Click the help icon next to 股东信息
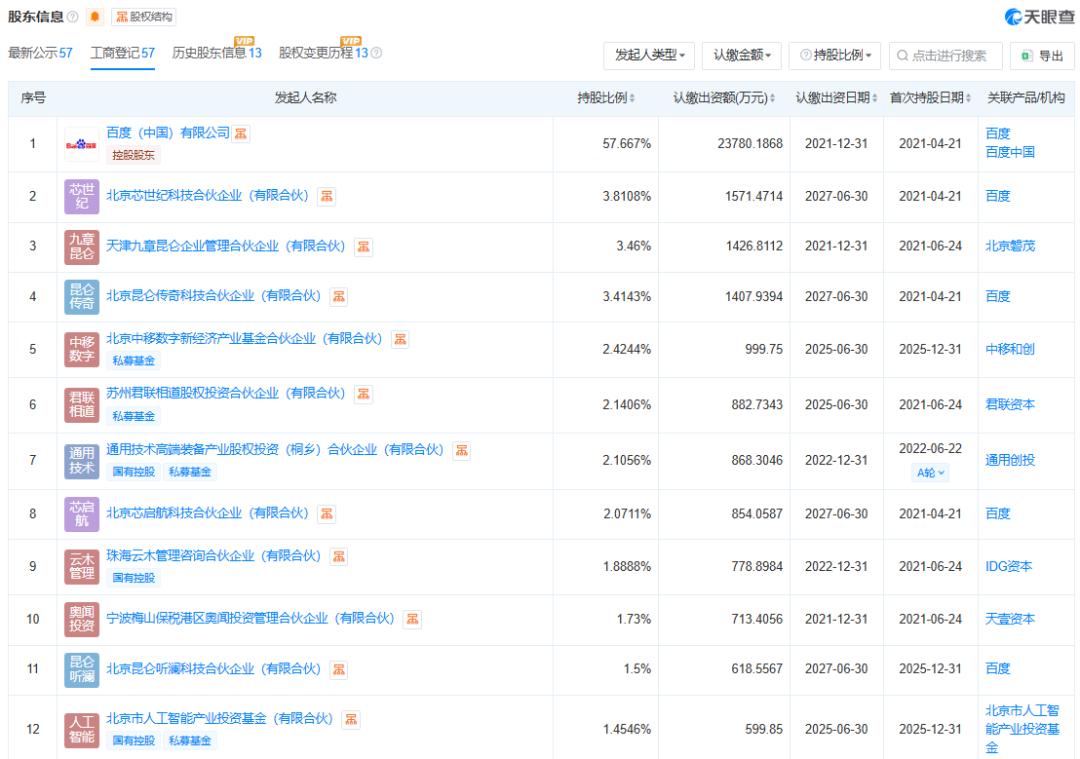Image resolution: width=1080 pixels, height=759 pixels. pyautogui.click(x=73, y=17)
